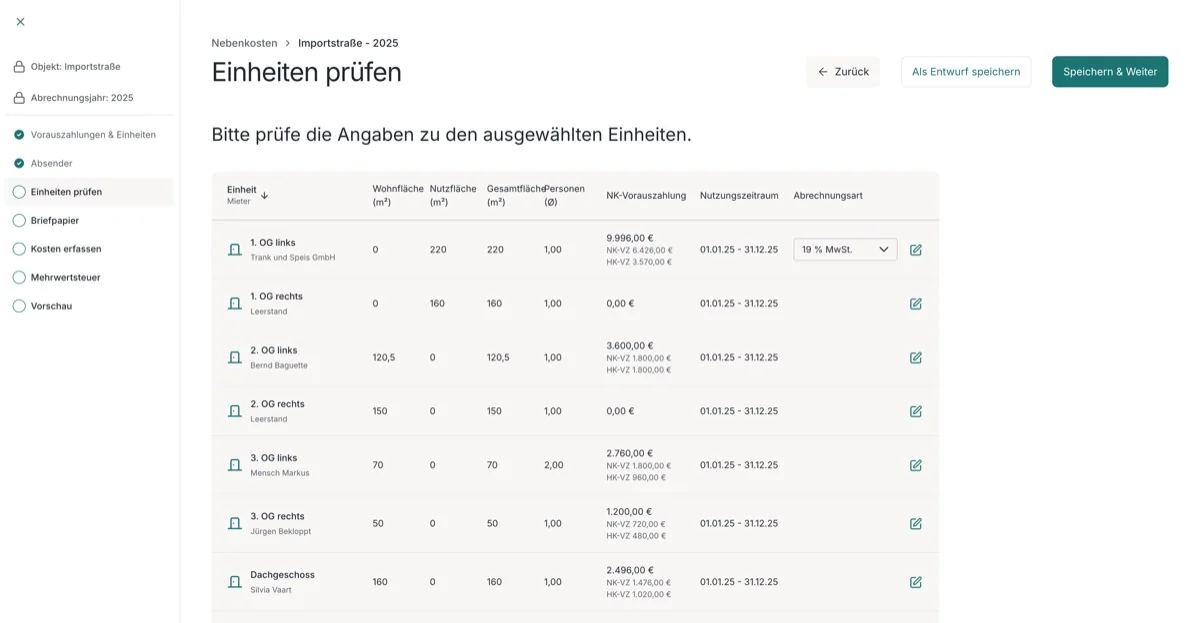Click the Nutzfläche (m²) column header

click(x=453, y=195)
